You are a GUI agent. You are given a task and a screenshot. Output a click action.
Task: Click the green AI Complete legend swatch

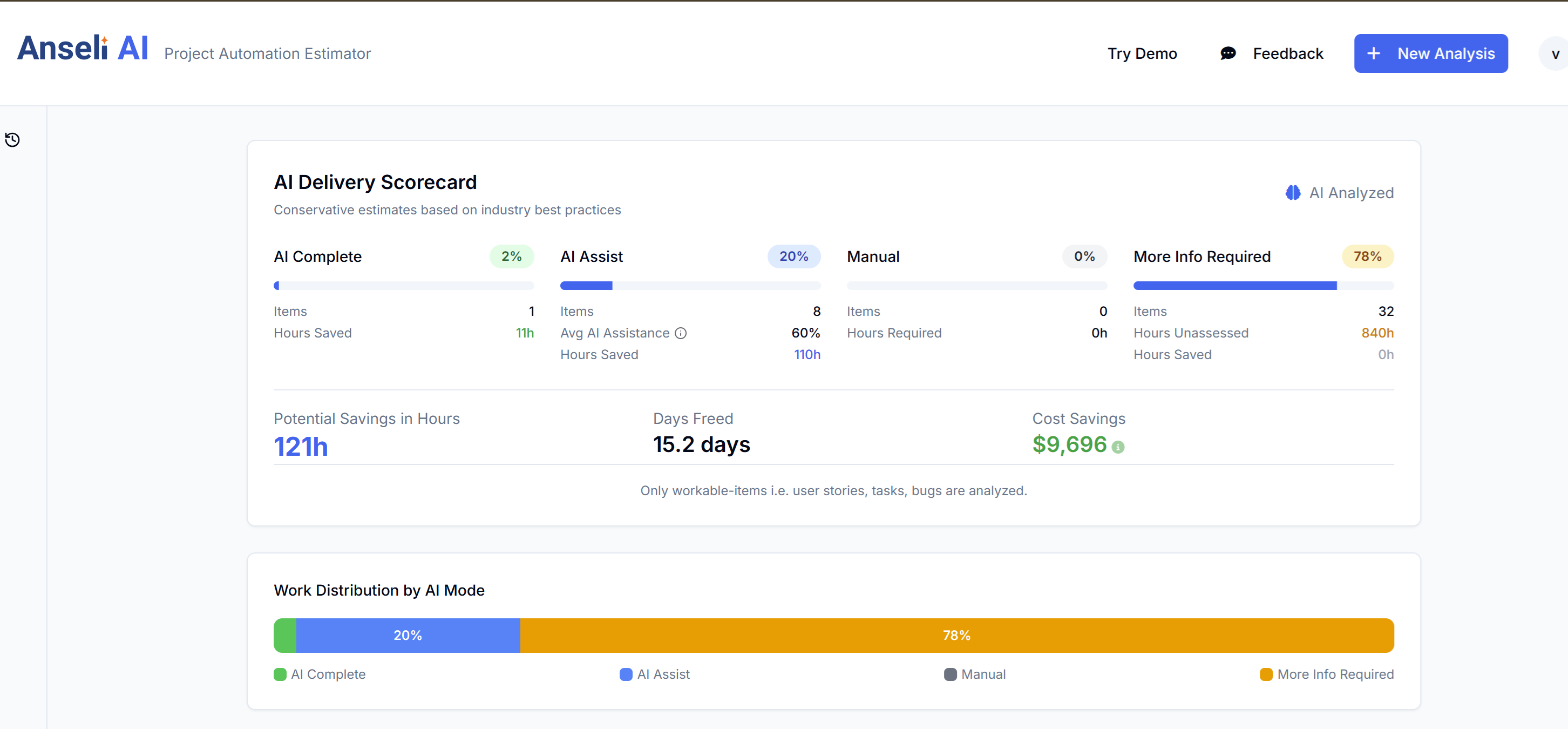[x=280, y=674]
